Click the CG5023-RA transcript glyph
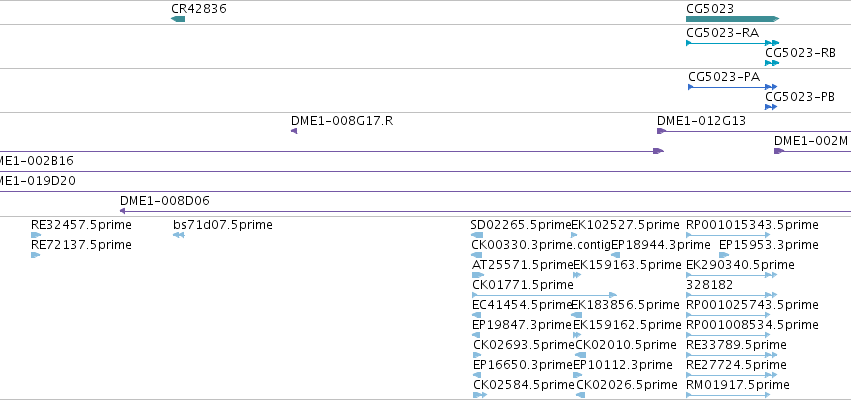Viewport: 851px width, 400px height. coord(732,43)
